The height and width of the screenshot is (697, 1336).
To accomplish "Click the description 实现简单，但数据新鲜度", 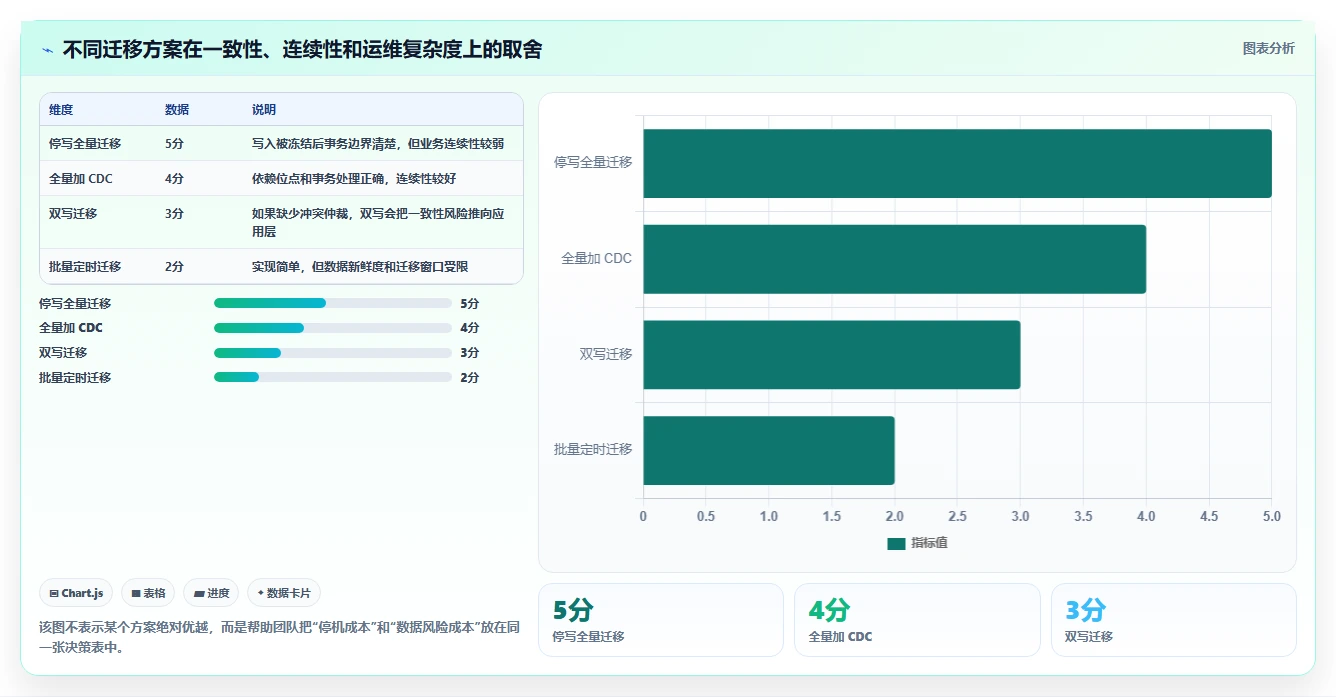I will 360,267.
